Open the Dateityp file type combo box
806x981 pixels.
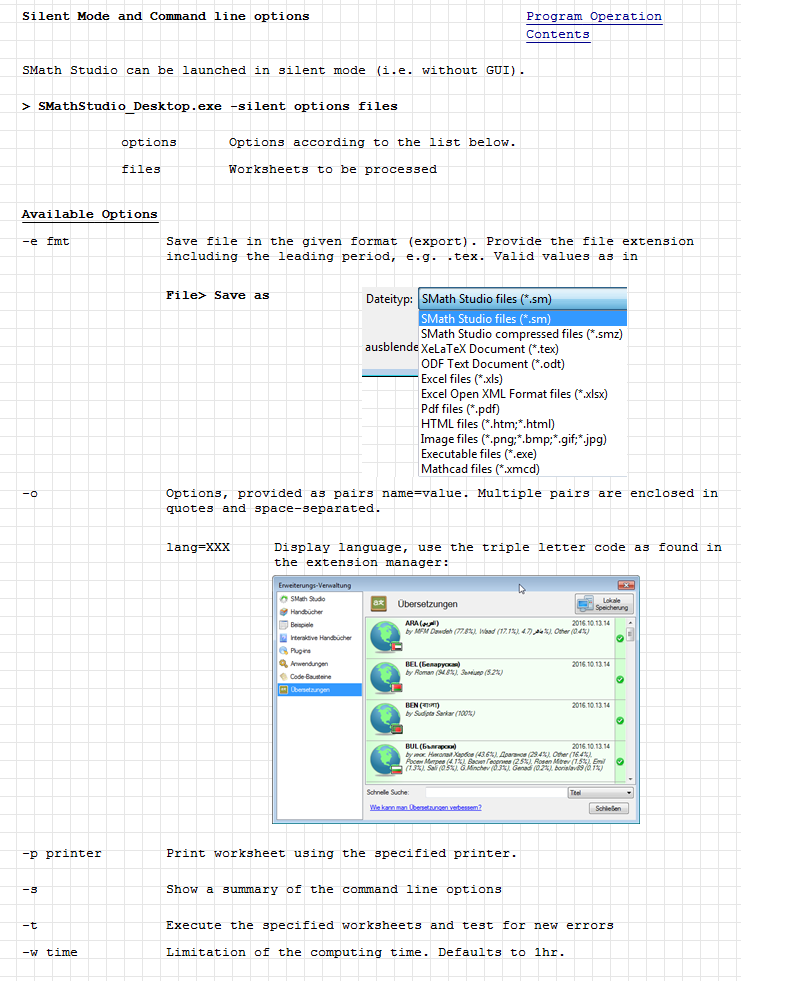point(522,299)
